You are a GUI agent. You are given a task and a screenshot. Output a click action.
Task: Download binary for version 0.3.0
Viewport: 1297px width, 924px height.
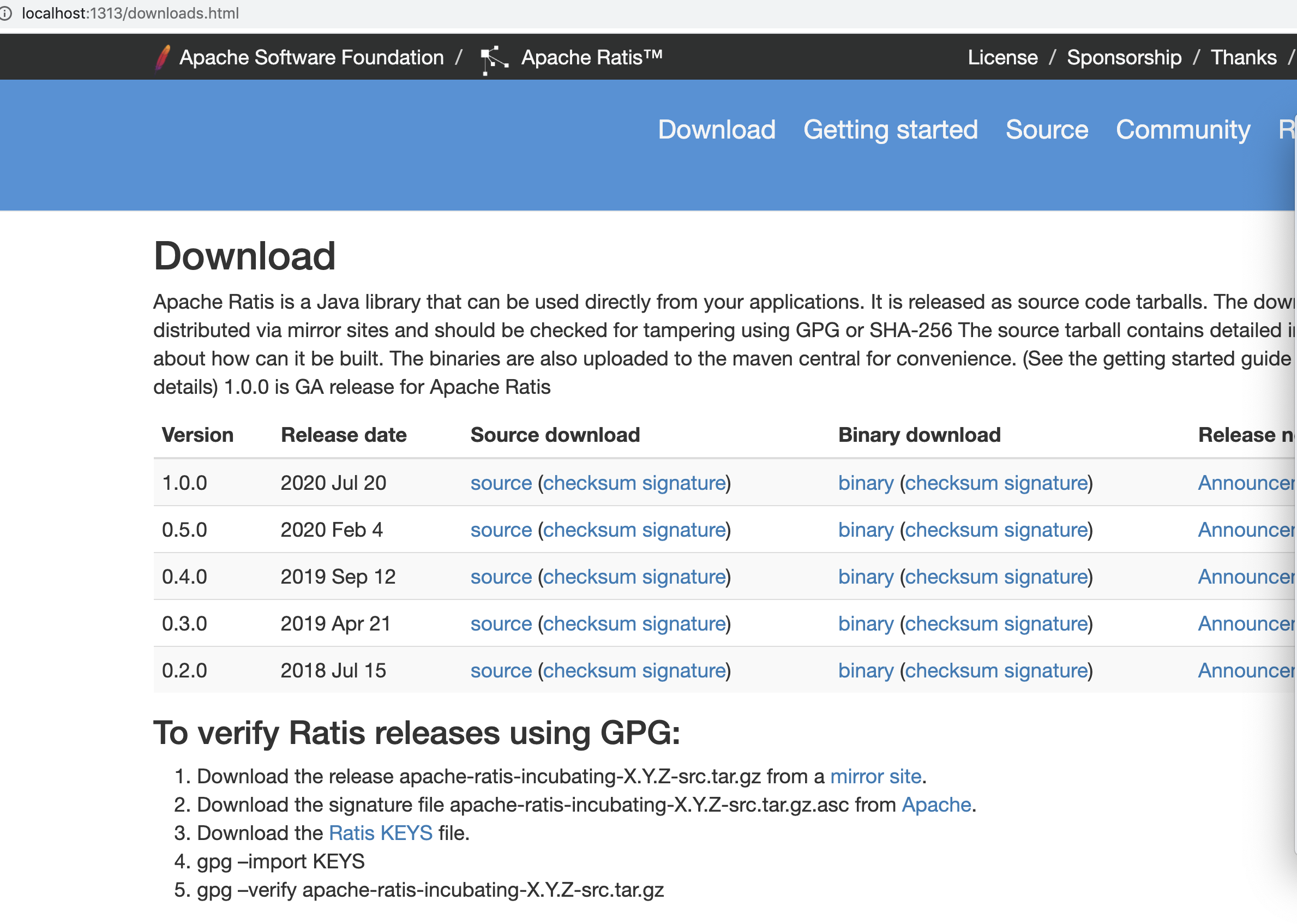[x=865, y=624]
